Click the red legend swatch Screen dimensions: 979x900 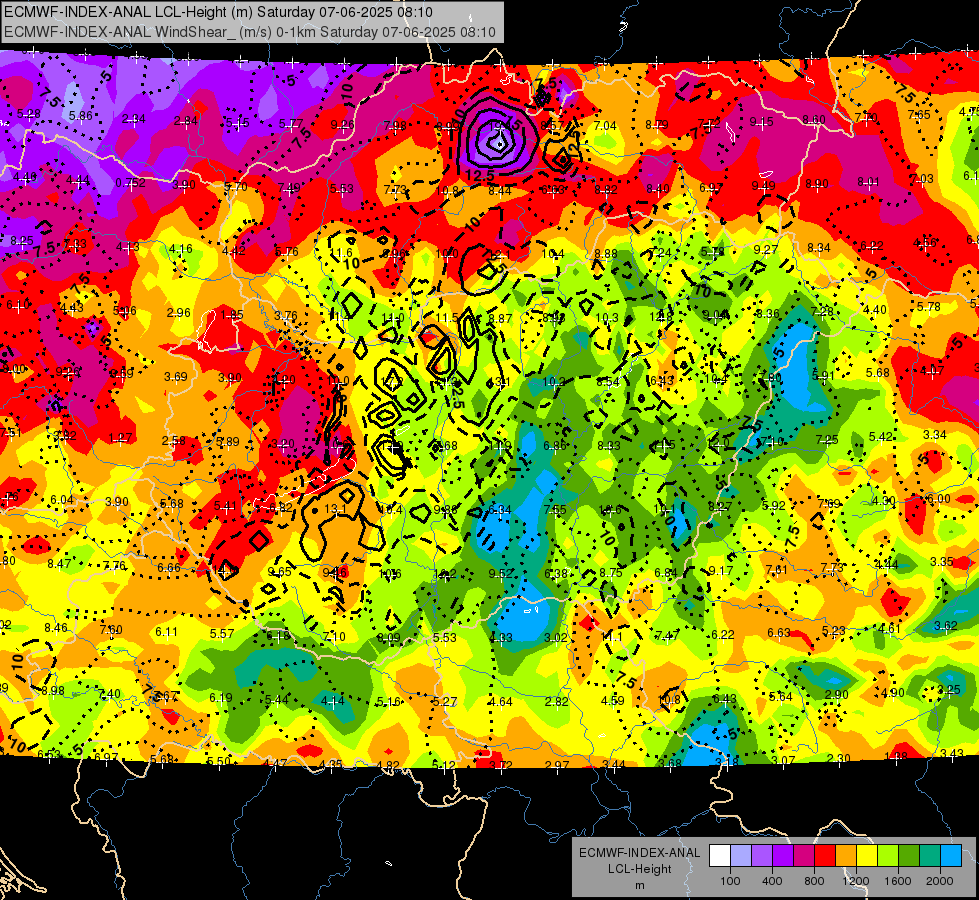click(825, 856)
